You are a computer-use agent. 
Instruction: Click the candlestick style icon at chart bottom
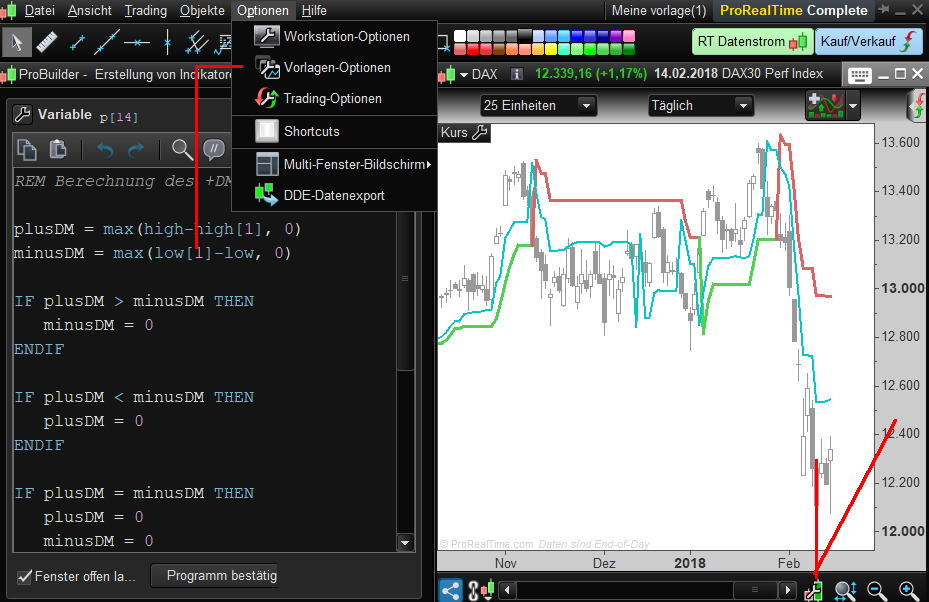click(488, 589)
